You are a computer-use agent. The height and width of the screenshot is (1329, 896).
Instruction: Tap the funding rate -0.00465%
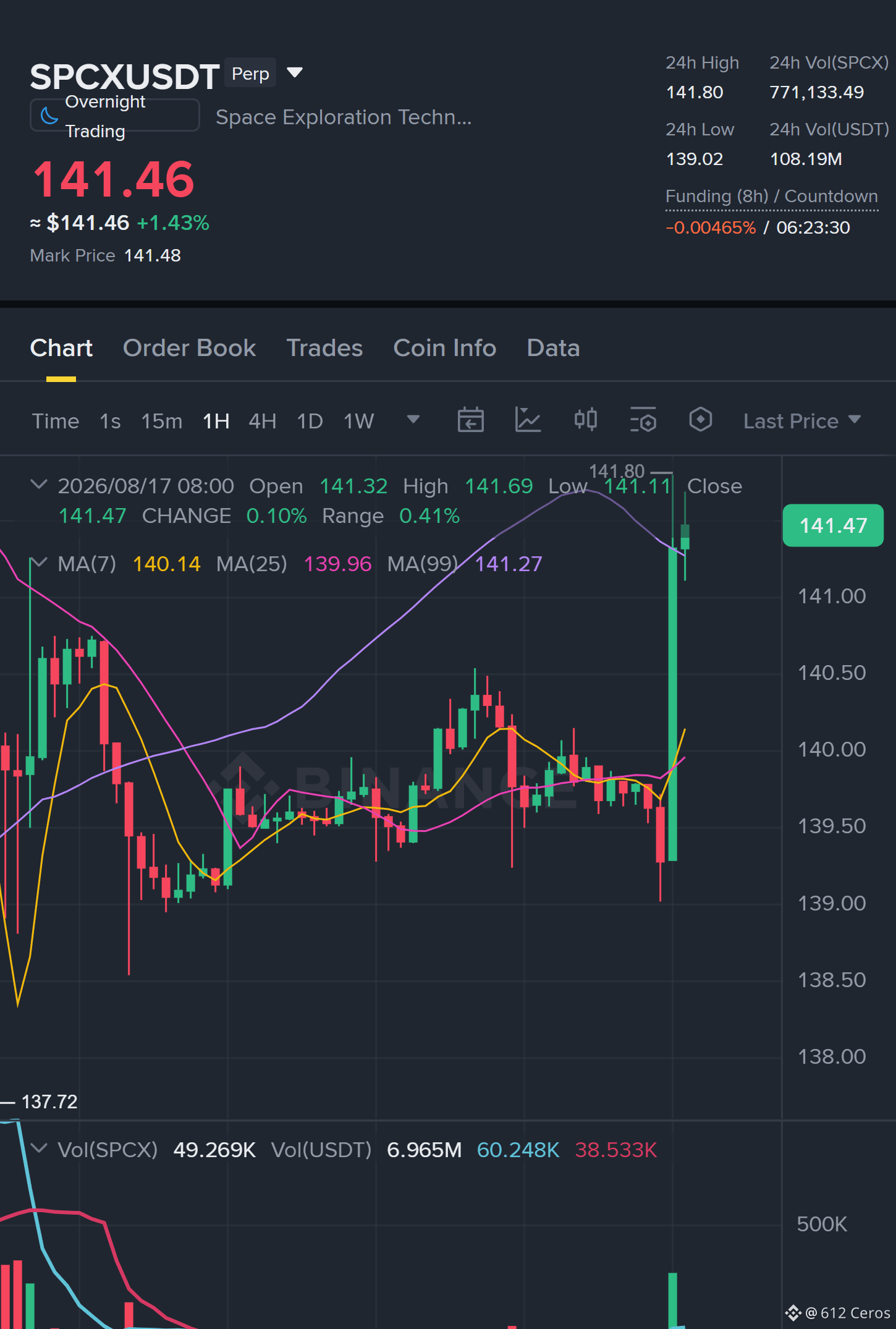coord(711,227)
